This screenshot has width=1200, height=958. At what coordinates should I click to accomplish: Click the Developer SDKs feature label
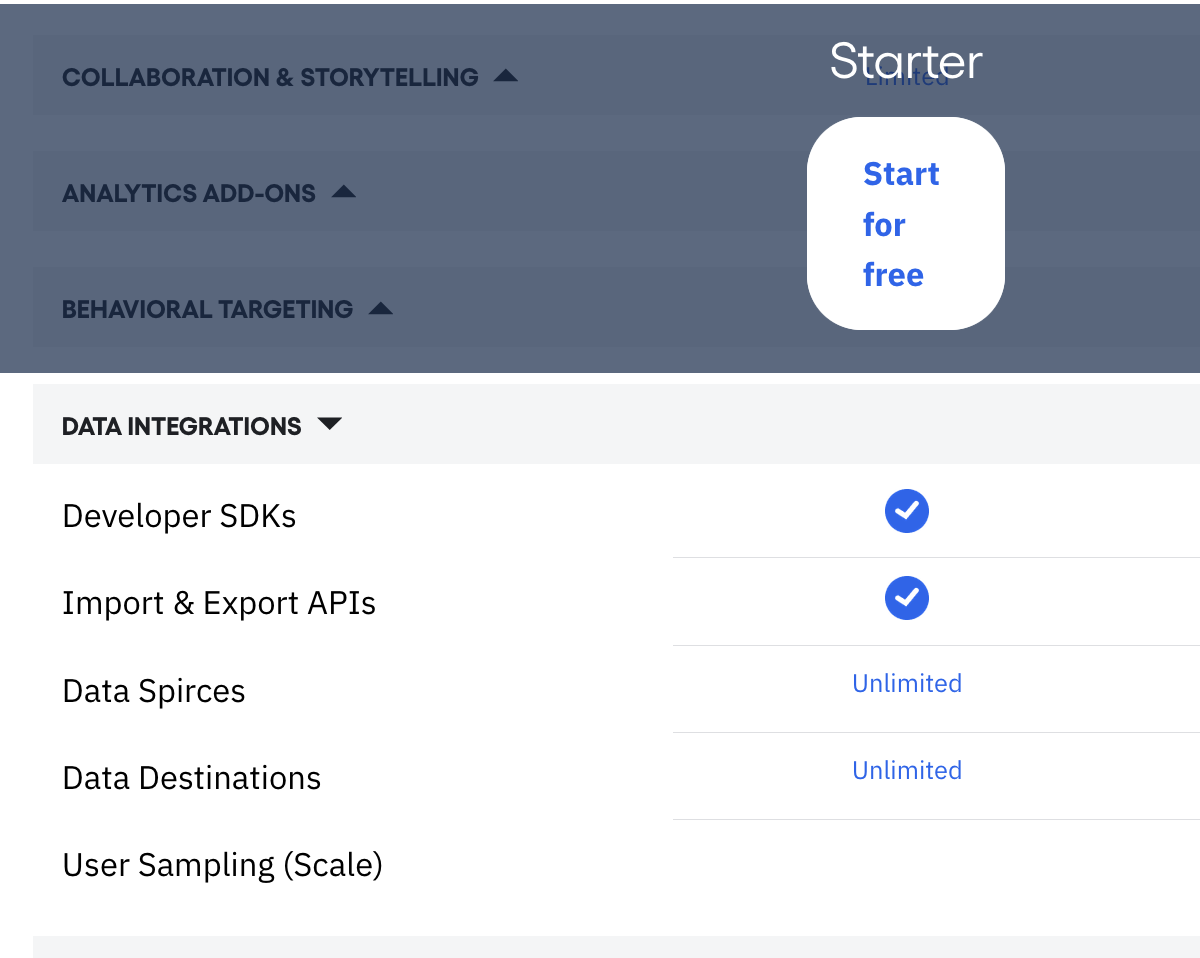coord(179,517)
